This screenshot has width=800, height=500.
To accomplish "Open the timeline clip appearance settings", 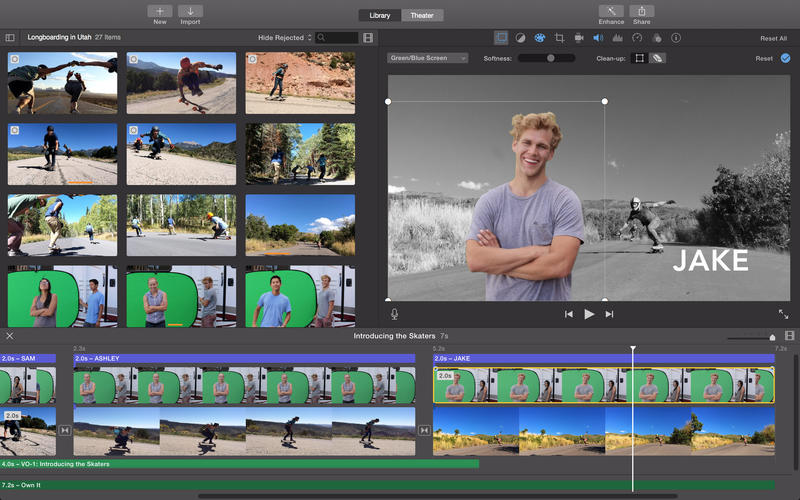I will click(789, 336).
